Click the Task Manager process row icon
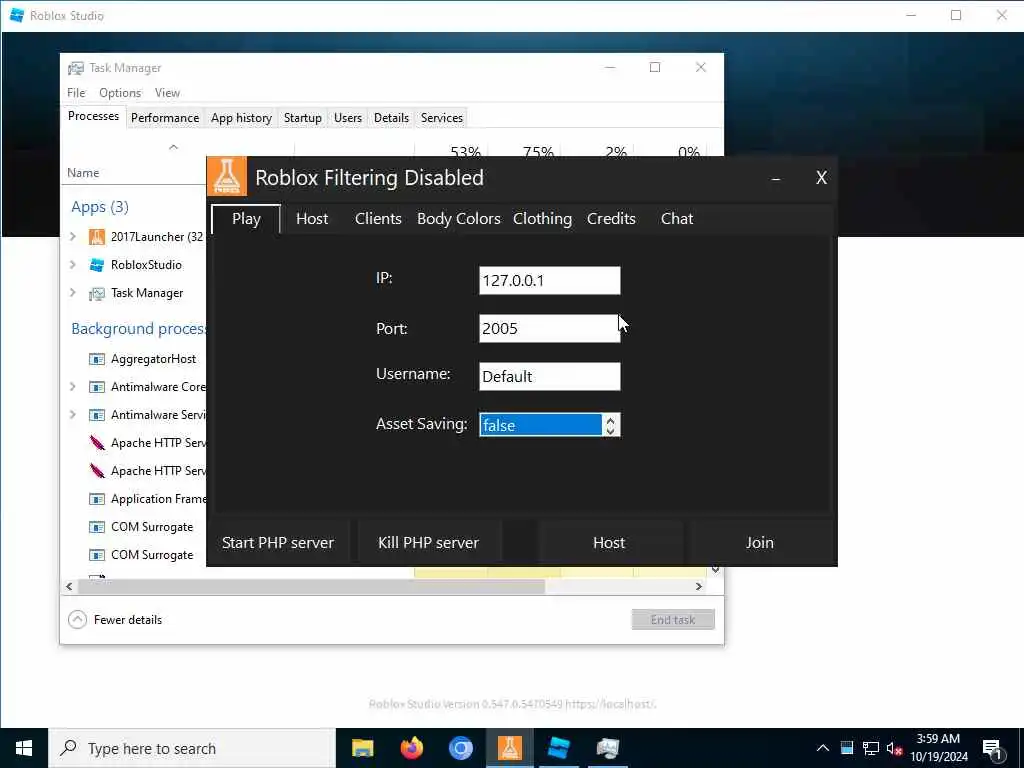 [97, 293]
